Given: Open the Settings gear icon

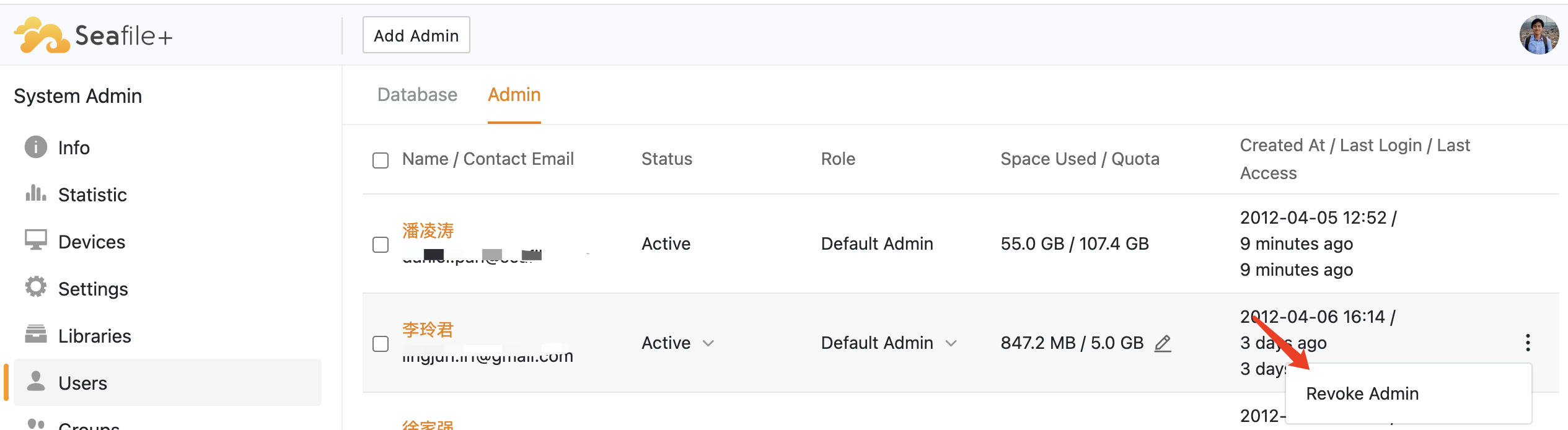Looking at the screenshot, I should pos(35,287).
